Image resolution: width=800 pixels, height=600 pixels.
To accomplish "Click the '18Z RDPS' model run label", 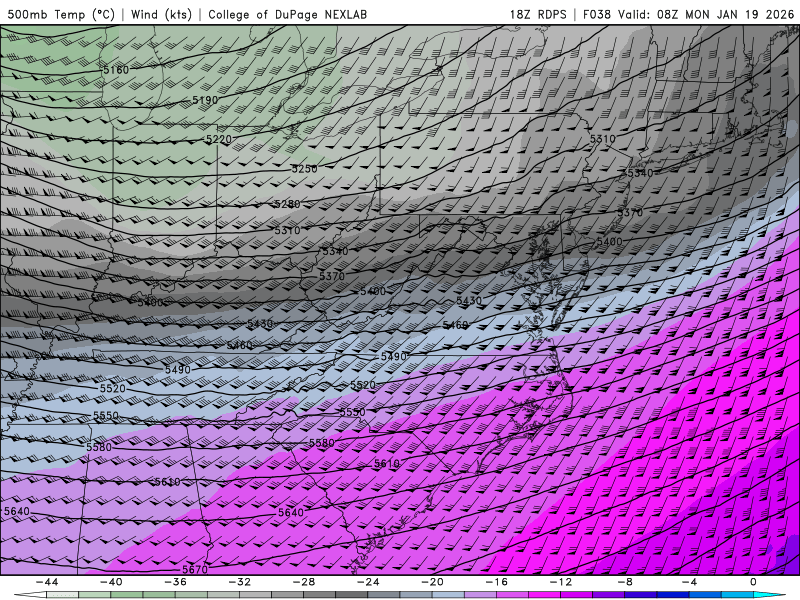I will coord(538,15).
